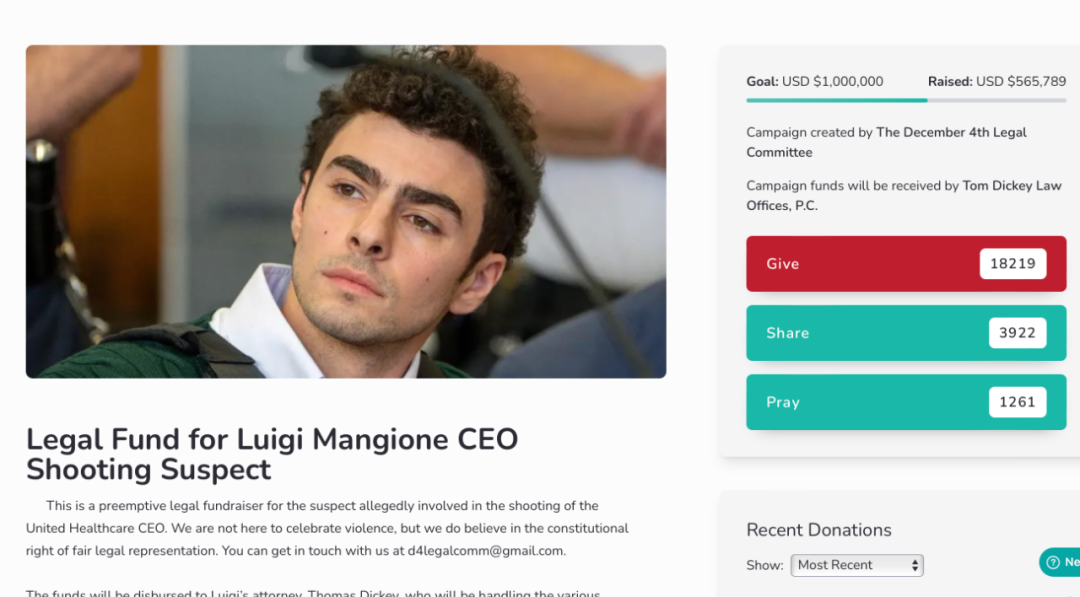Click the Goal USD $1,000,000 text
Image resolution: width=1080 pixels, height=597 pixels.
(815, 81)
